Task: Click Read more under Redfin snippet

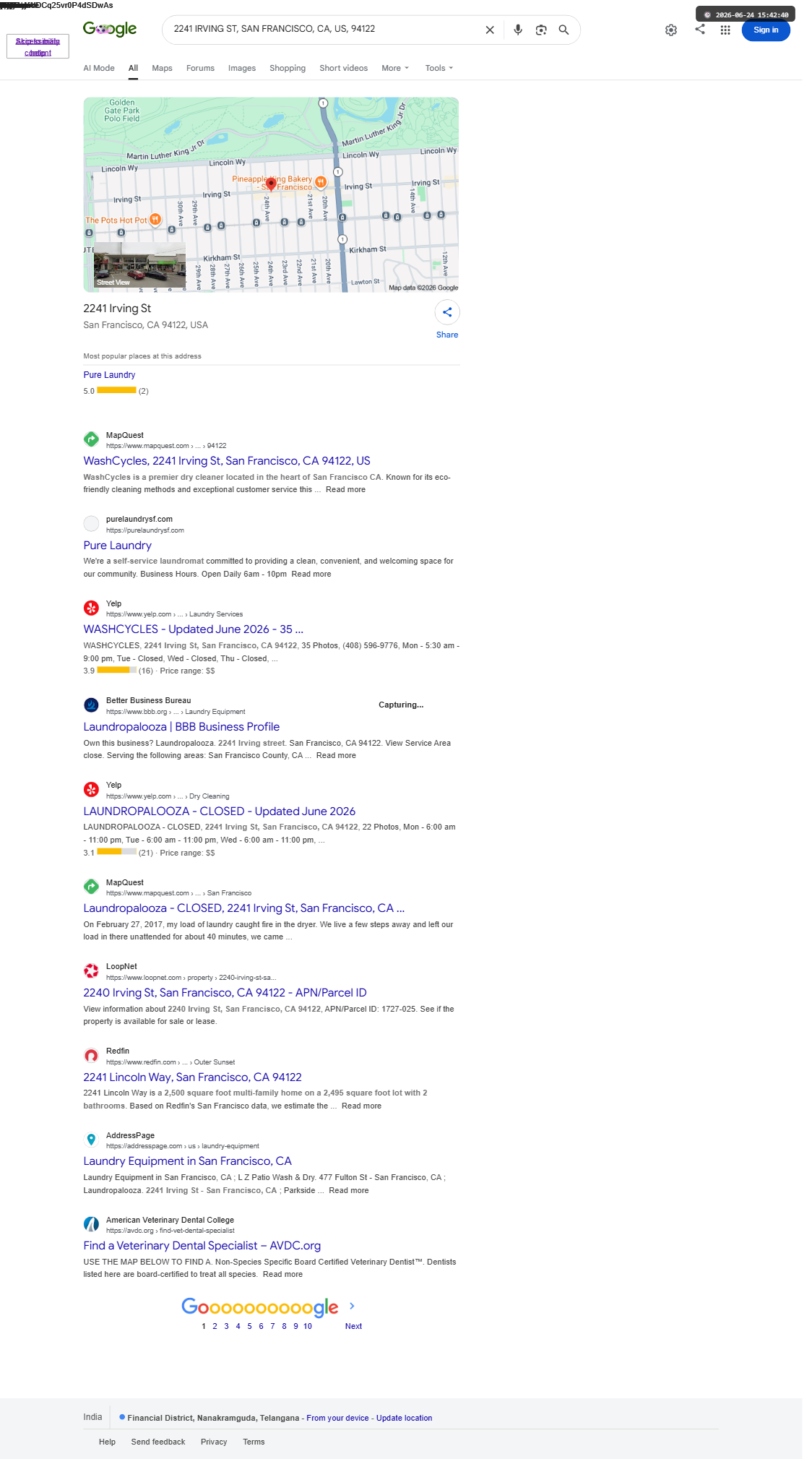Action: tap(361, 1106)
